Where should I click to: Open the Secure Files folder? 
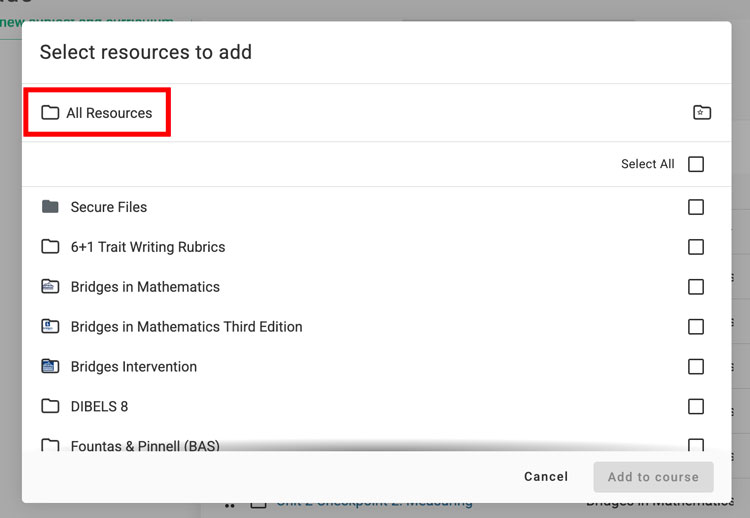pyautogui.click(x=108, y=207)
